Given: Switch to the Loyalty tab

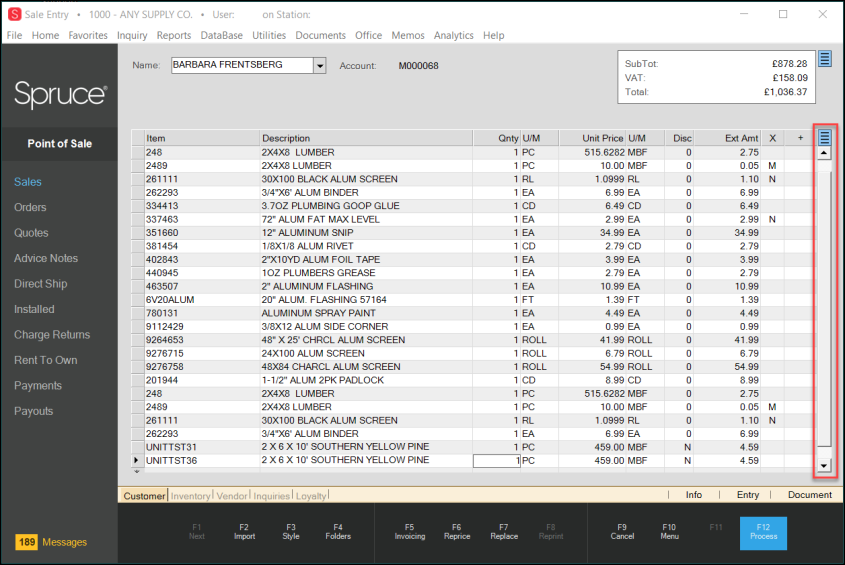Looking at the screenshot, I should (x=311, y=495).
